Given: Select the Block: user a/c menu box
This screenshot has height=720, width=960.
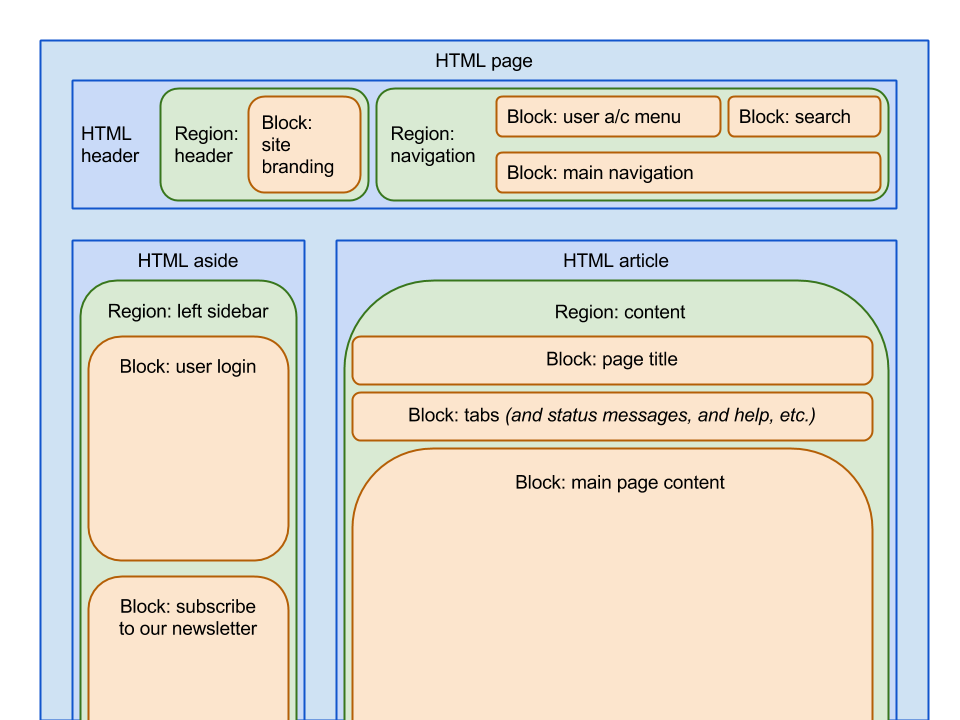Looking at the screenshot, I should coord(608,116).
